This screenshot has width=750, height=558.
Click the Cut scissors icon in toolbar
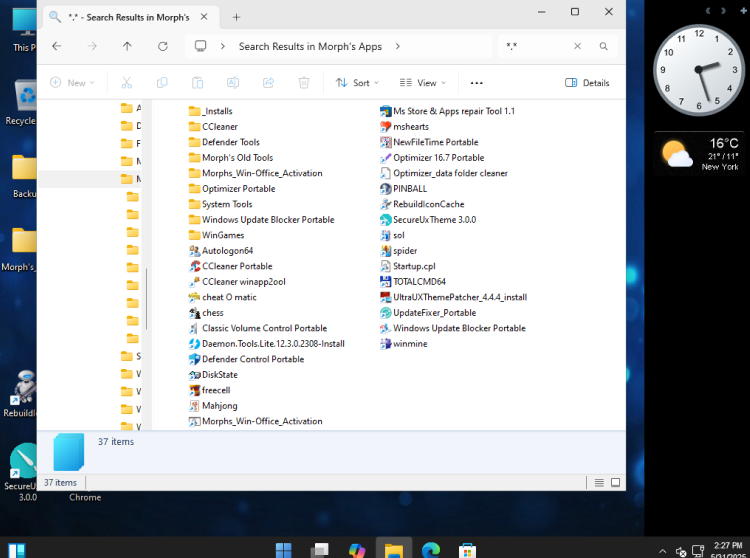pyautogui.click(x=127, y=83)
